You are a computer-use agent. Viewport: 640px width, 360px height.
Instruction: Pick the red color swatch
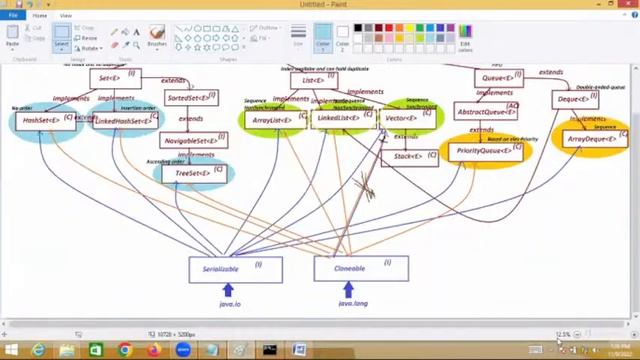tap(389, 28)
